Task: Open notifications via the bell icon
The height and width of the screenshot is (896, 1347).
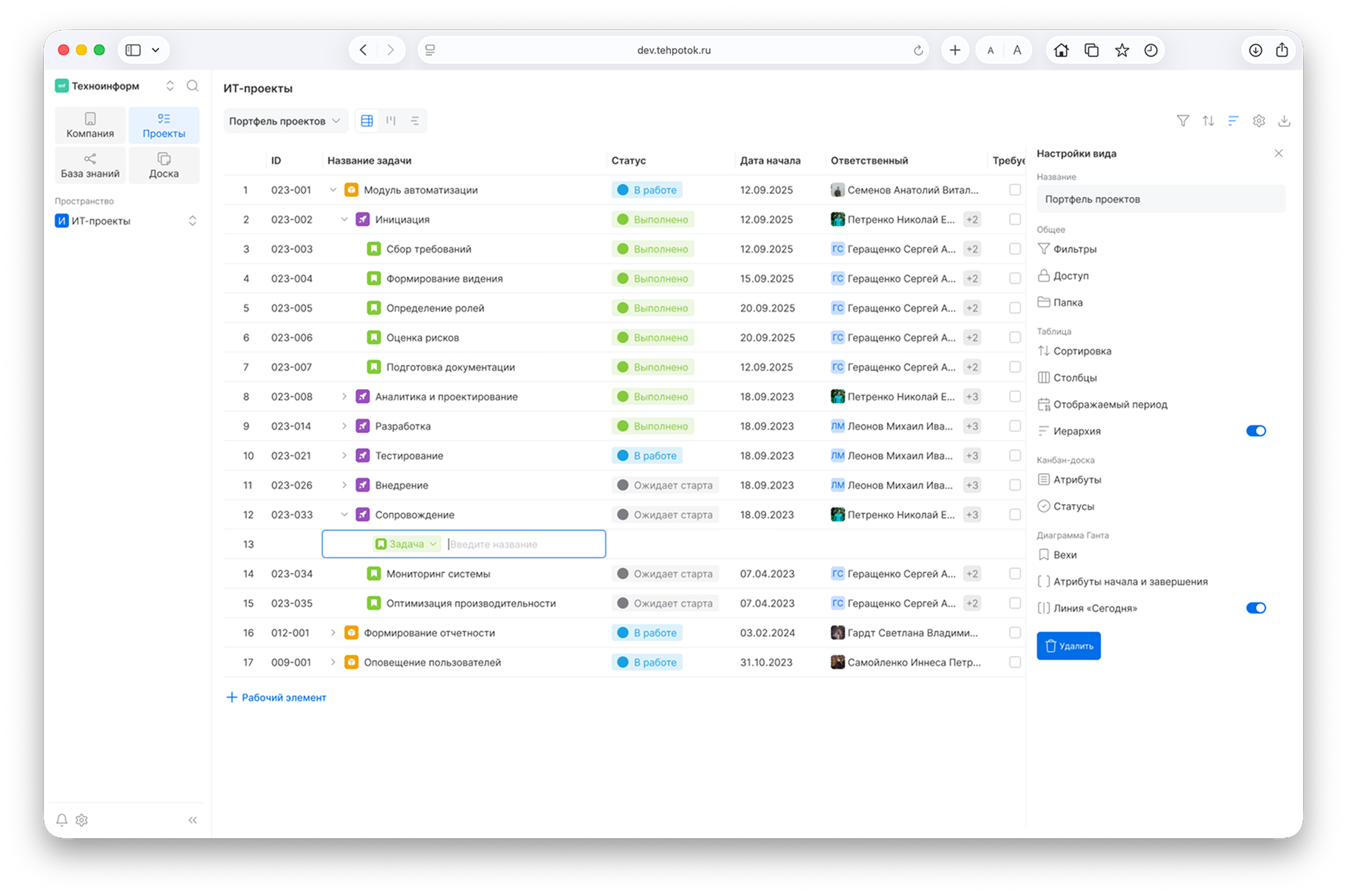Action: pos(62,820)
